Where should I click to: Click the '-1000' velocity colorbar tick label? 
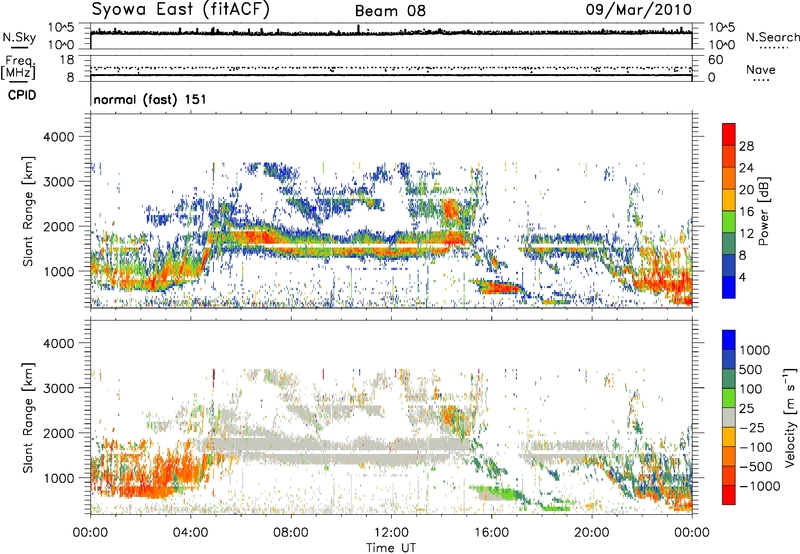click(x=759, y=486)
